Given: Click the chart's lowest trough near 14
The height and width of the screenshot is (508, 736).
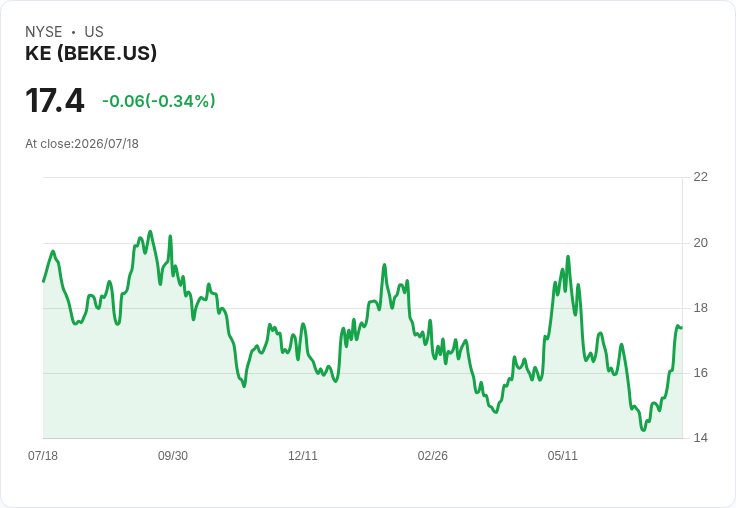Looking at the screenshot, I should [x=644, y=430].
